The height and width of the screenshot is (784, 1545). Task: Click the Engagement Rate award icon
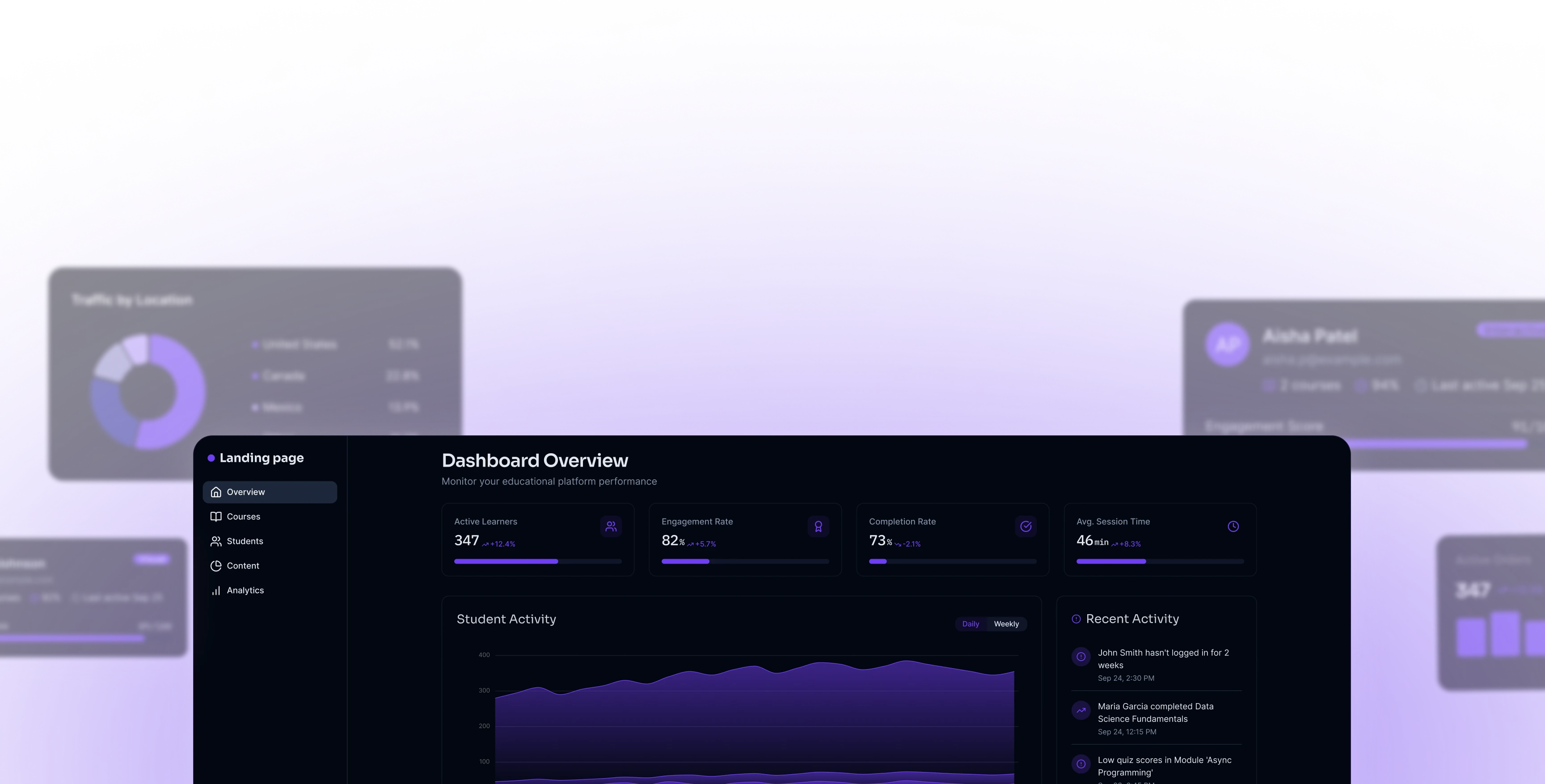[x=818, y=526]
